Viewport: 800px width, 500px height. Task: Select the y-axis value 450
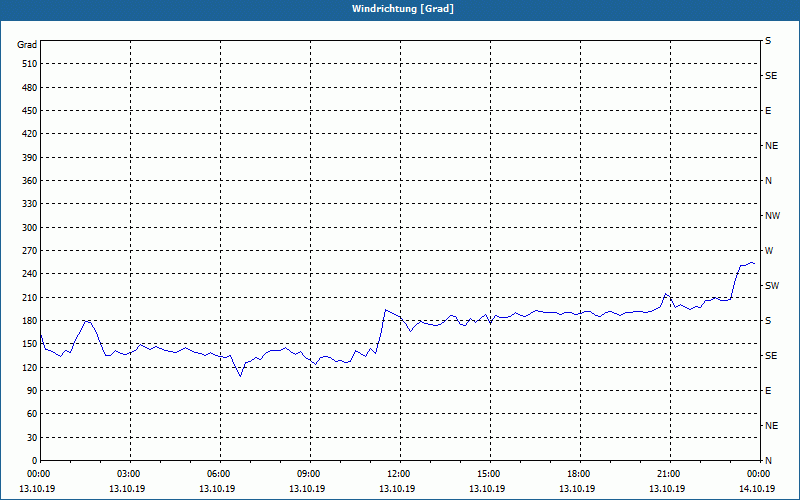tap(30, 111)
